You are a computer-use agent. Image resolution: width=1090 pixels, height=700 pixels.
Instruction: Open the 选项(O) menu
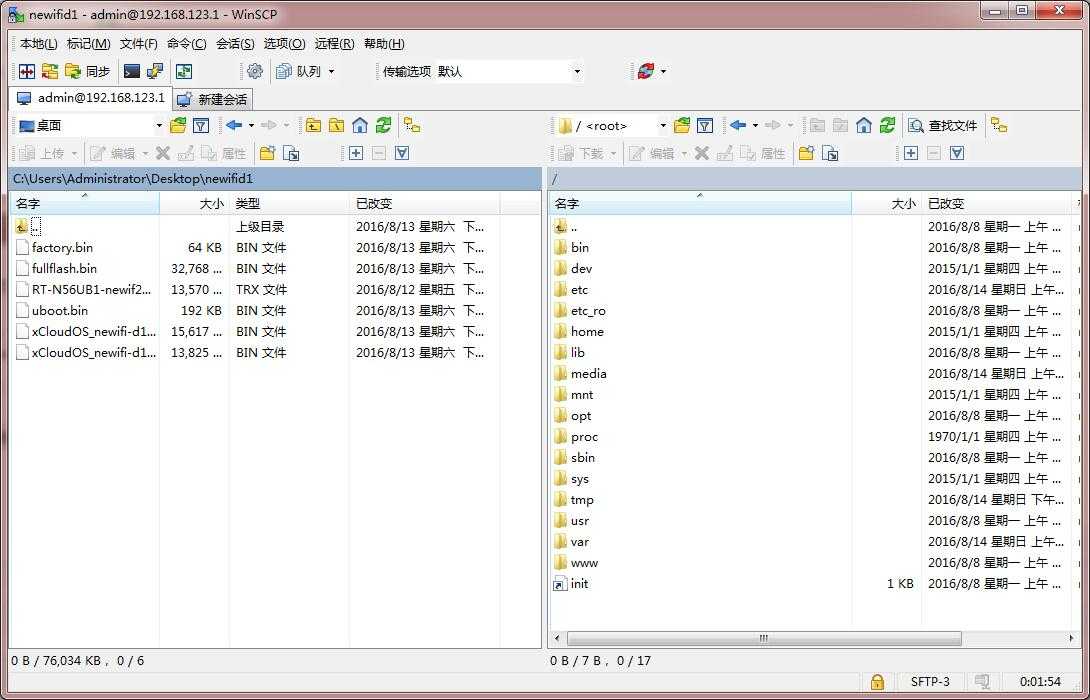click(x=284, y=44)
